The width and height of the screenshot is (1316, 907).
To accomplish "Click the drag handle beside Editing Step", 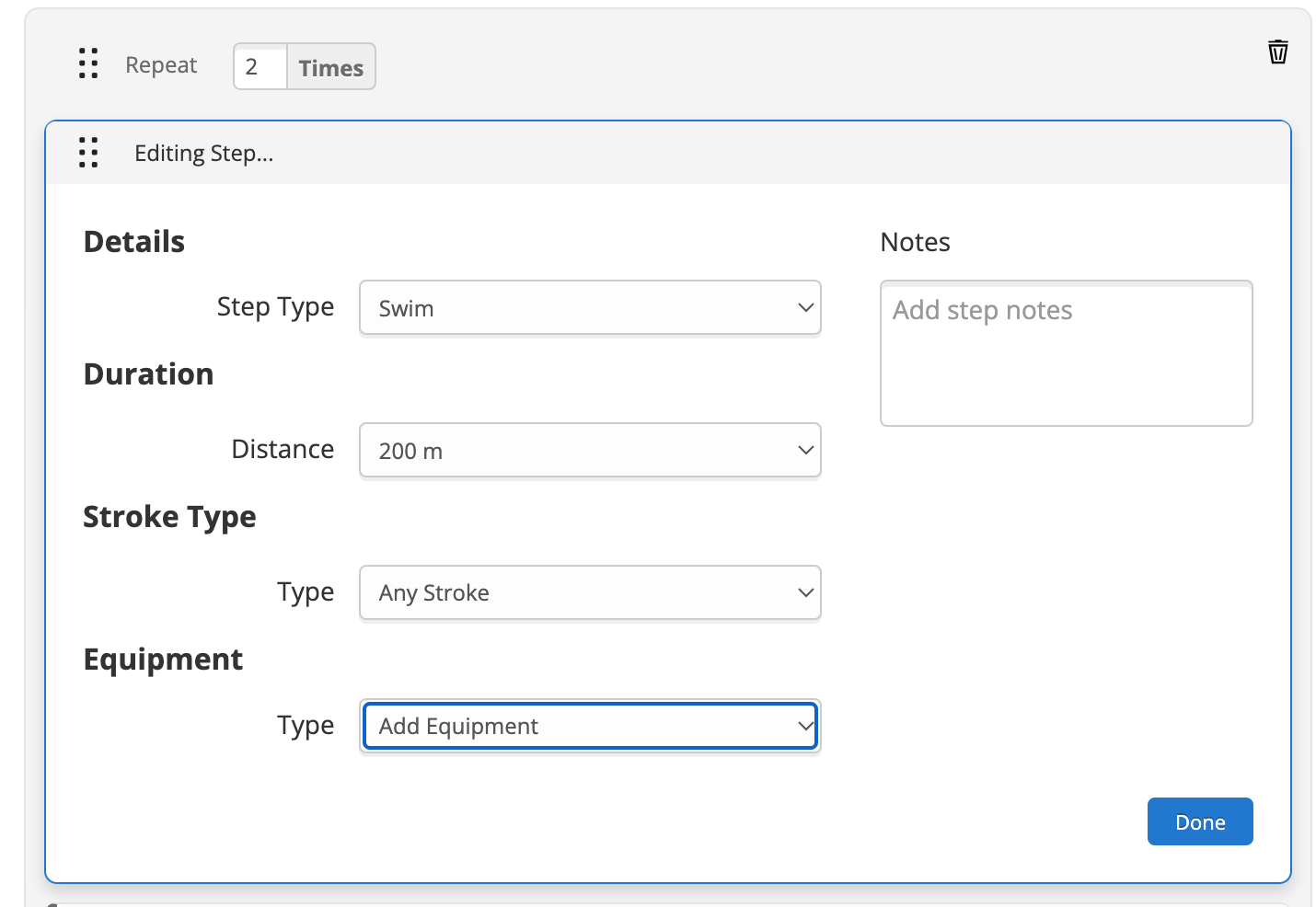I will (88, 153).
